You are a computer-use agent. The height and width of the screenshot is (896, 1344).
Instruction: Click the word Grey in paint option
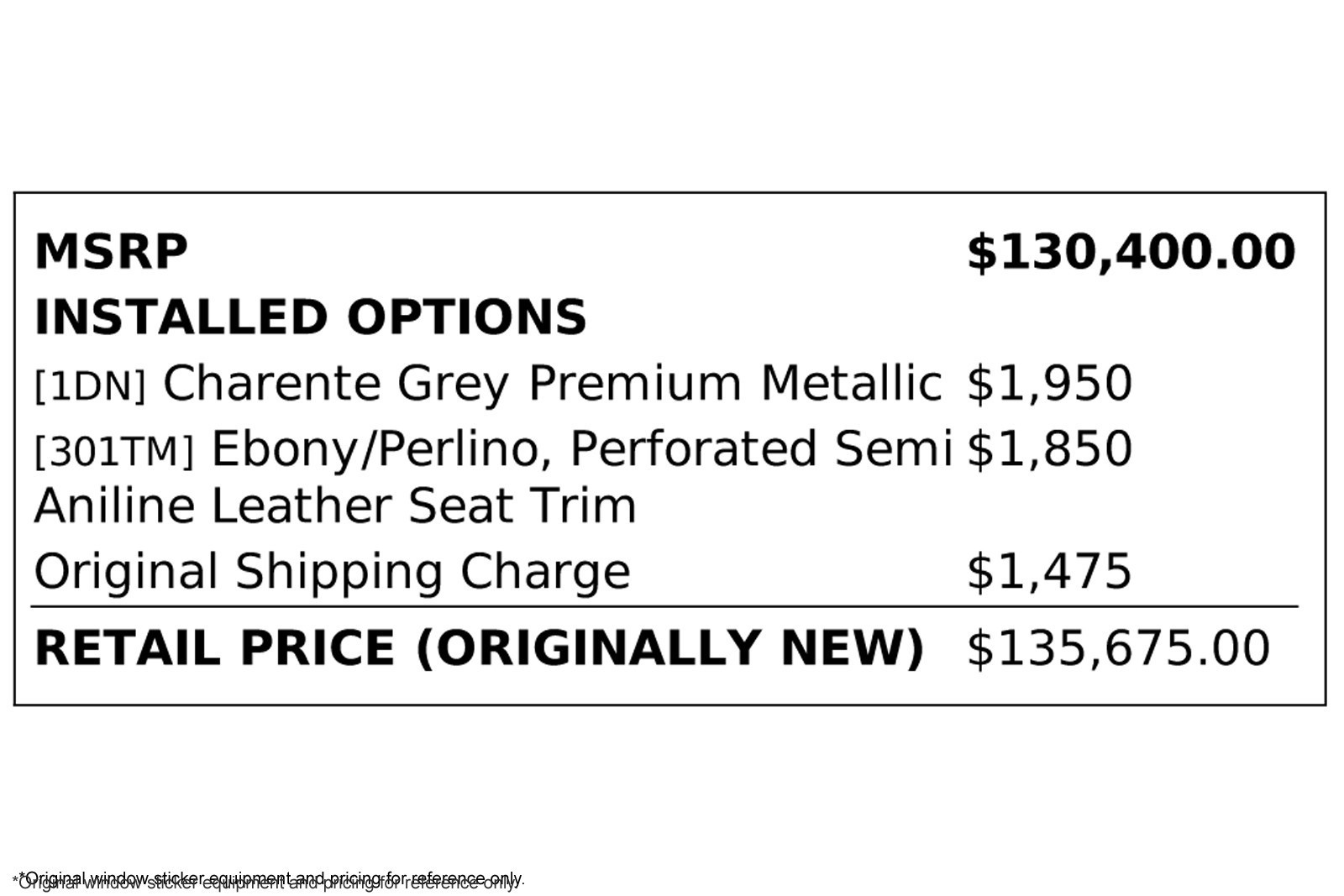point(453,383)
